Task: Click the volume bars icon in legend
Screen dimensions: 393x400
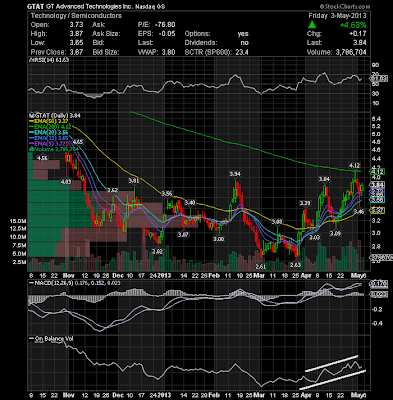Action: [x=30, y=150]
